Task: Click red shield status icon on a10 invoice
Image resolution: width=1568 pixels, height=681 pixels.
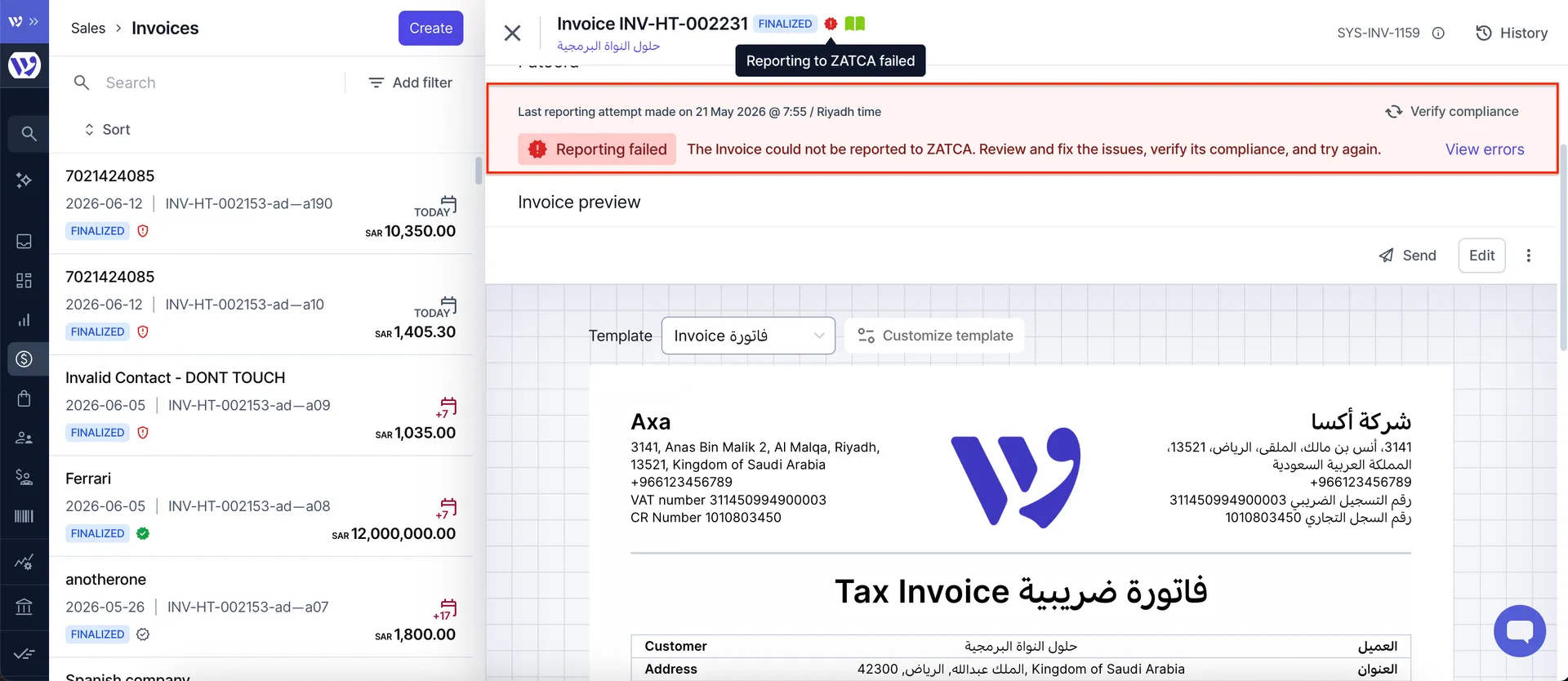Action: pyautogui.click(x=143, y=332)
